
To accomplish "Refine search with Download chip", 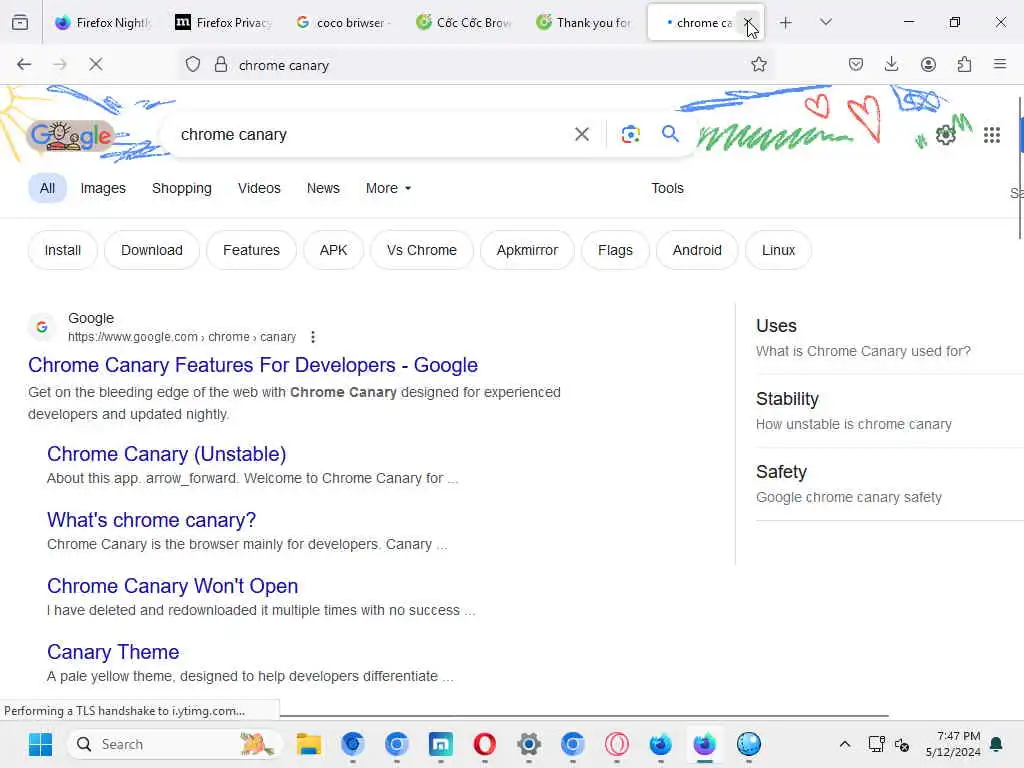I will (x=152, y=250).
